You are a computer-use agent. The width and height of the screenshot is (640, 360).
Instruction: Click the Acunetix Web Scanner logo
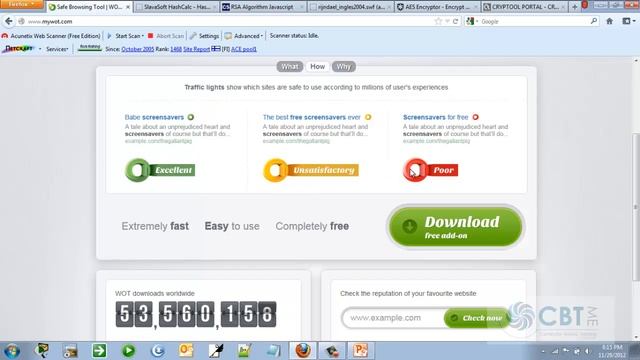coord(4,36)
